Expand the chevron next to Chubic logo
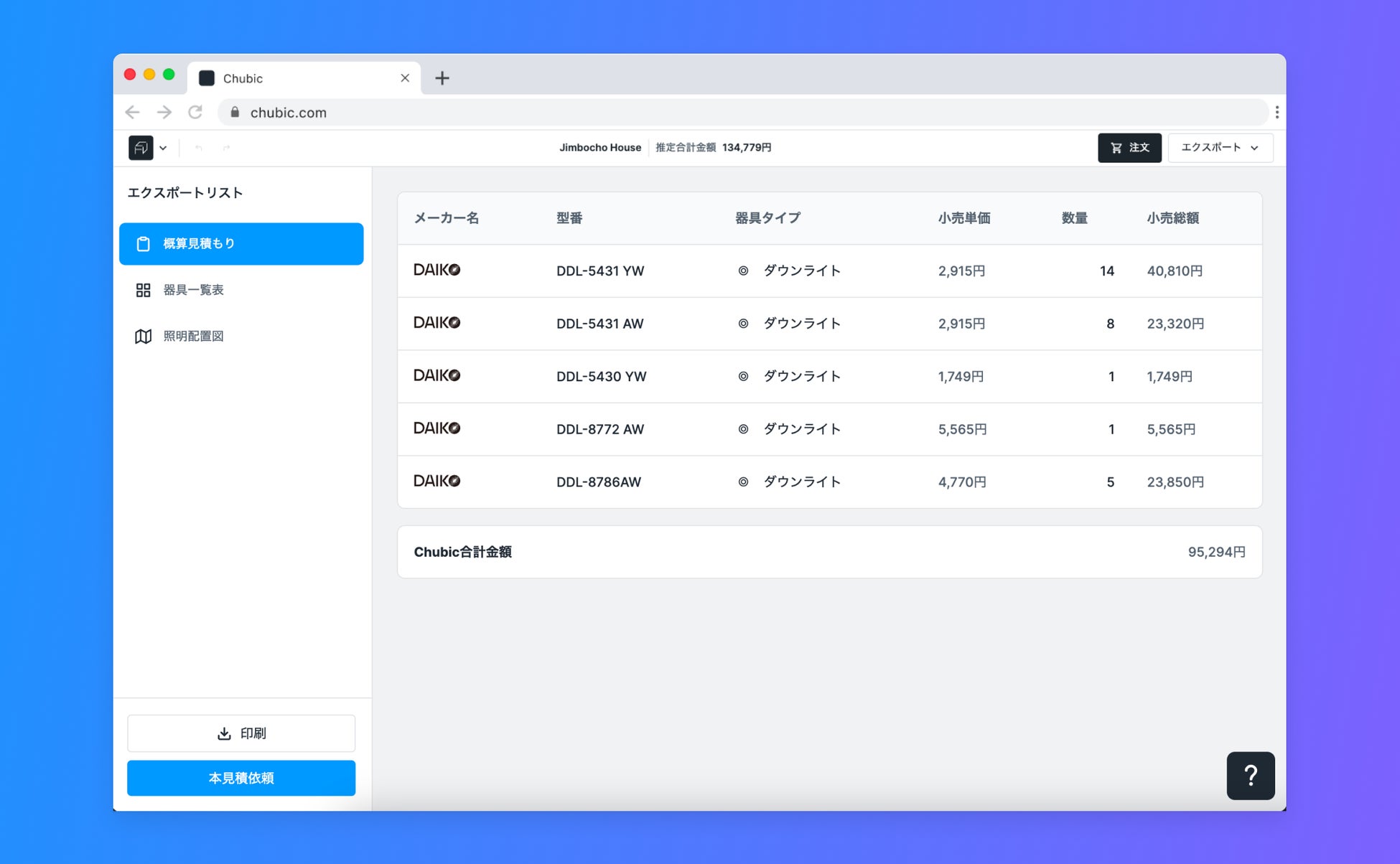The image size is (1400, 864). pos(163,148)
